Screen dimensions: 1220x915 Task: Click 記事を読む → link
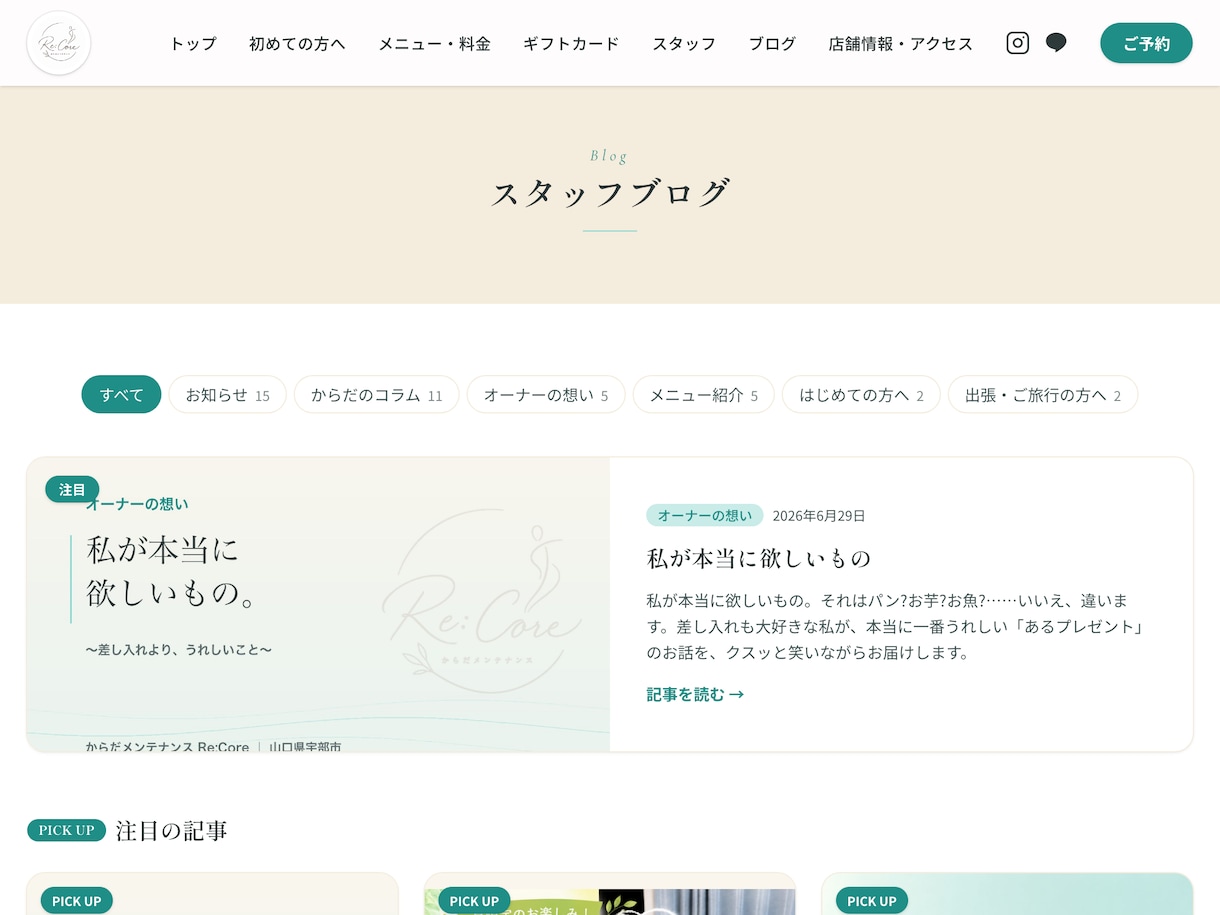point(695,694)
